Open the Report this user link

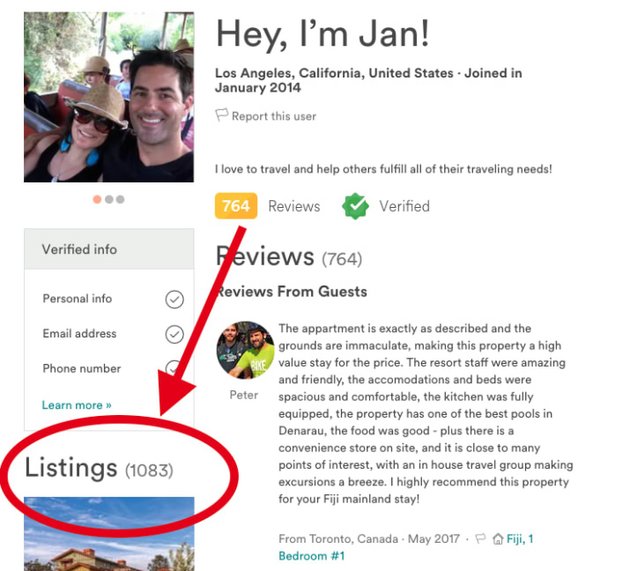coord(273,116)
